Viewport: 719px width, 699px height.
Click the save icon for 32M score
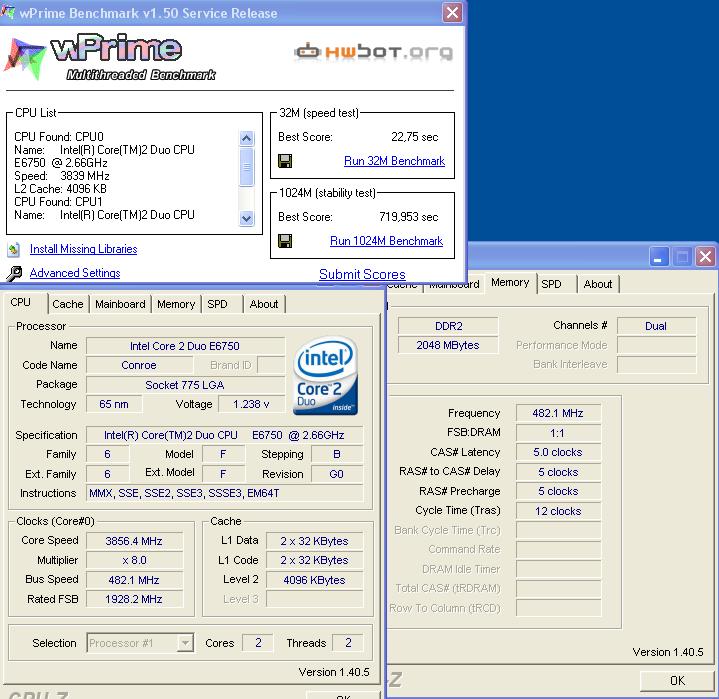click(x=285, y=161)
